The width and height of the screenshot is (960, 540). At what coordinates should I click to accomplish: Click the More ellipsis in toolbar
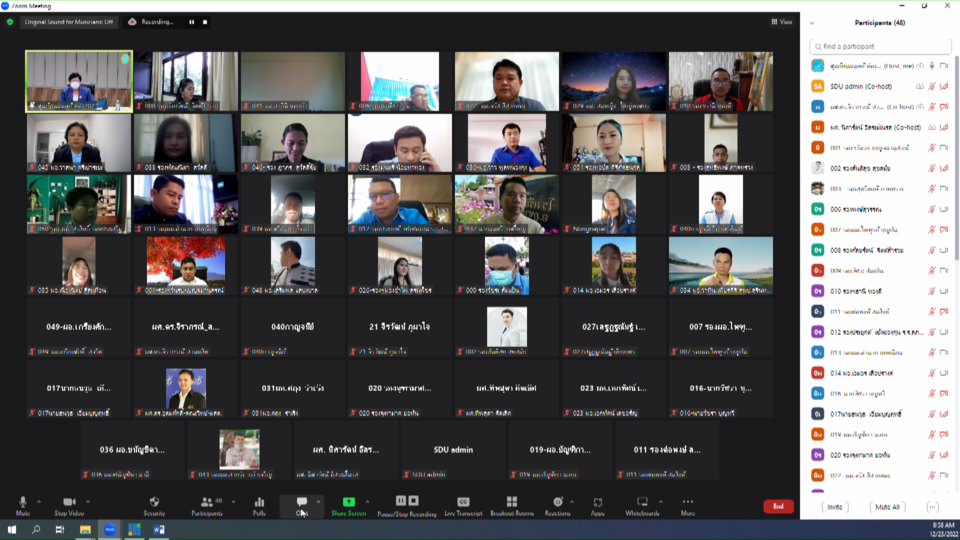(x=688, y=502)
